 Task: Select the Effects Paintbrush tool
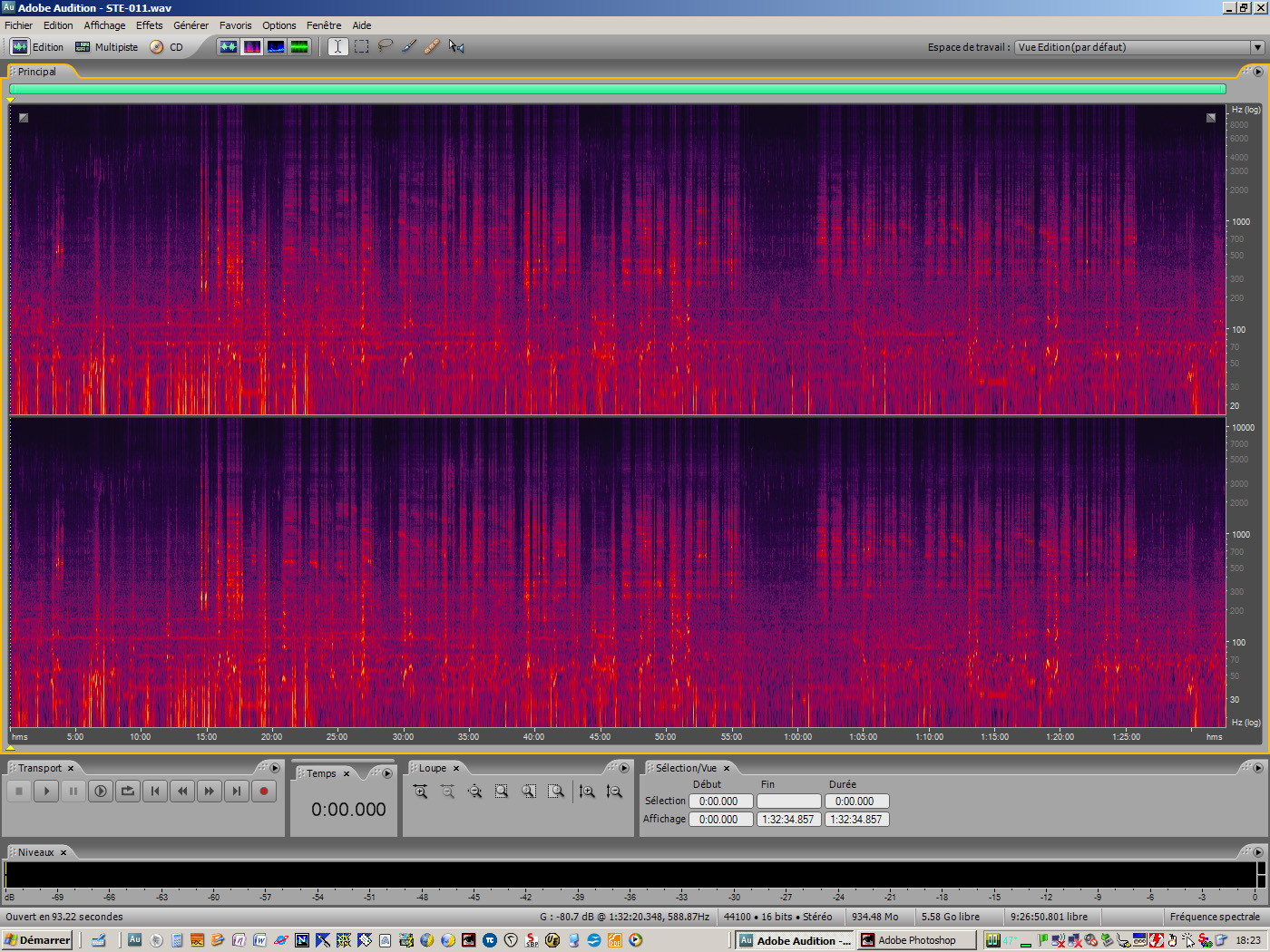pos(408,46)
